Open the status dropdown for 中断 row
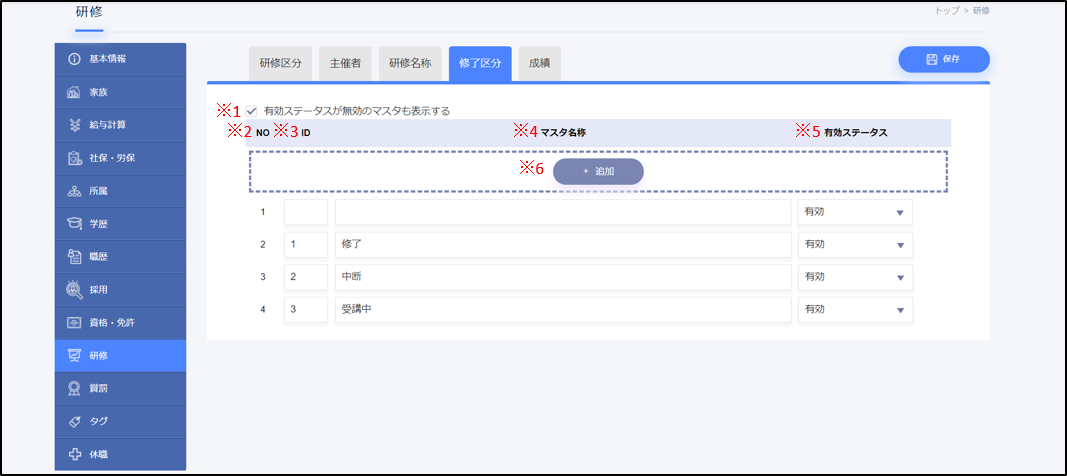Viewport: 1067px width, 476px height. [855, 277]
